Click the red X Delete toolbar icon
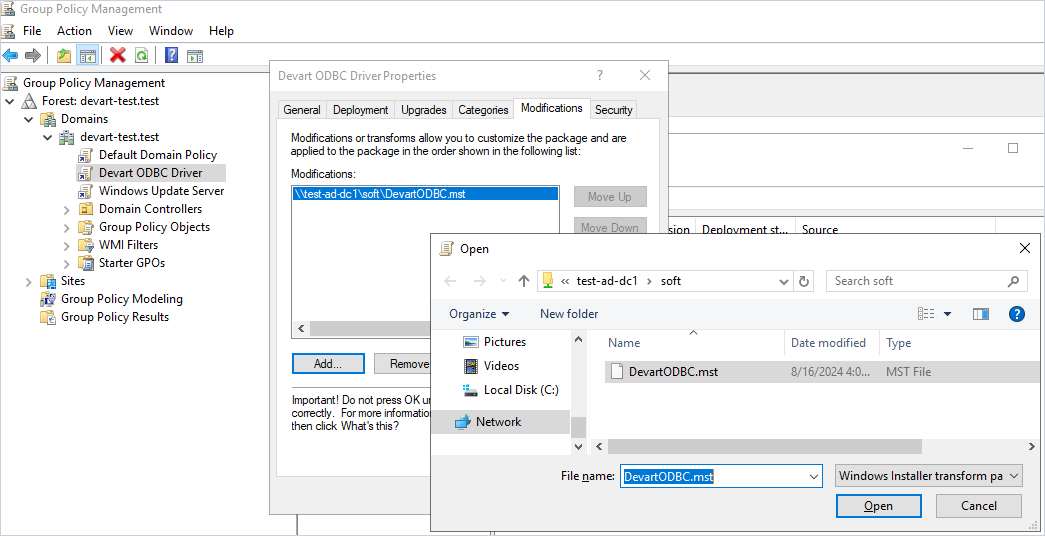Screen dimensions: 1045x536 point(118,56)
